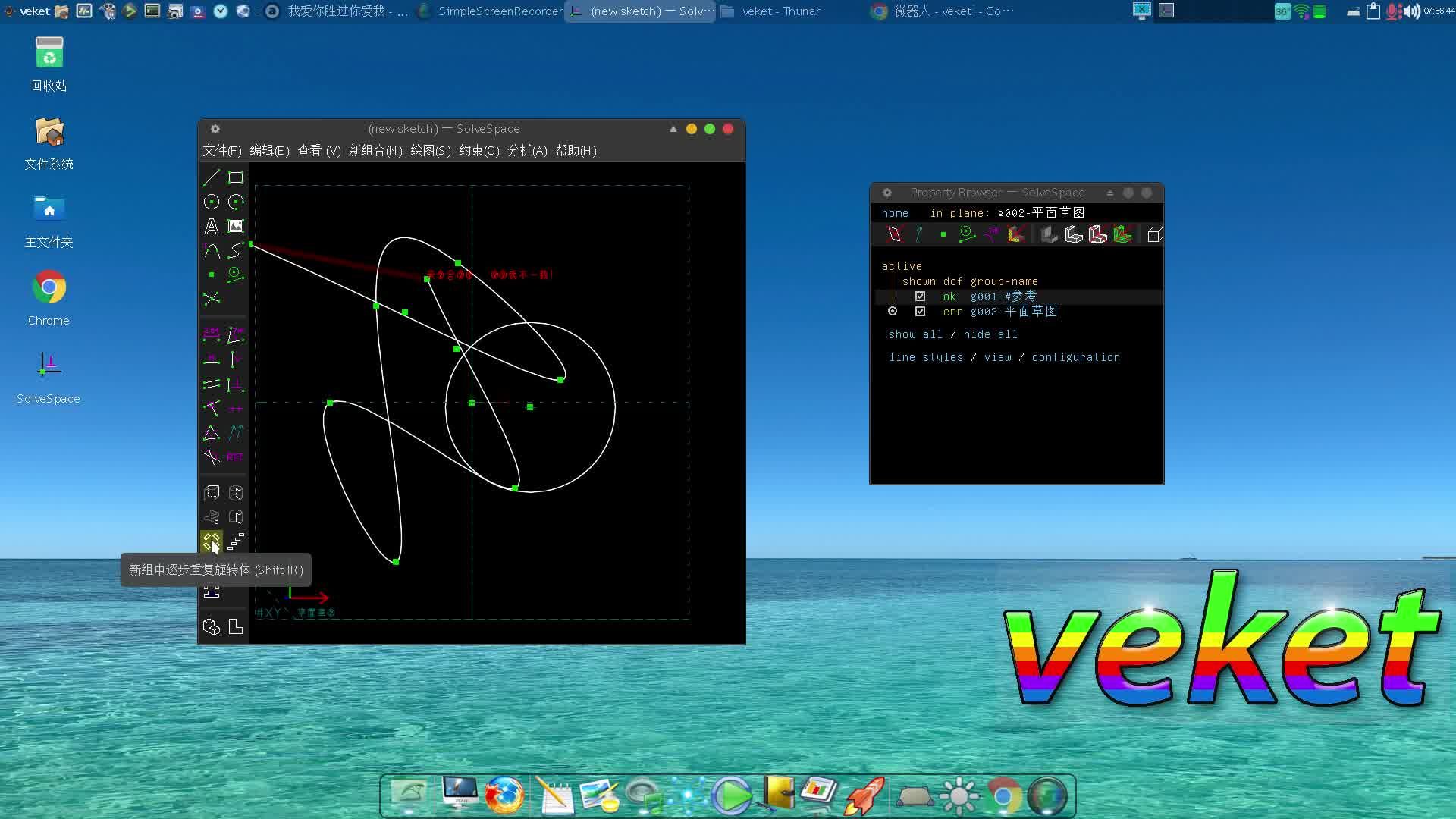Open the 编辑(E) menu

[269, 151]
